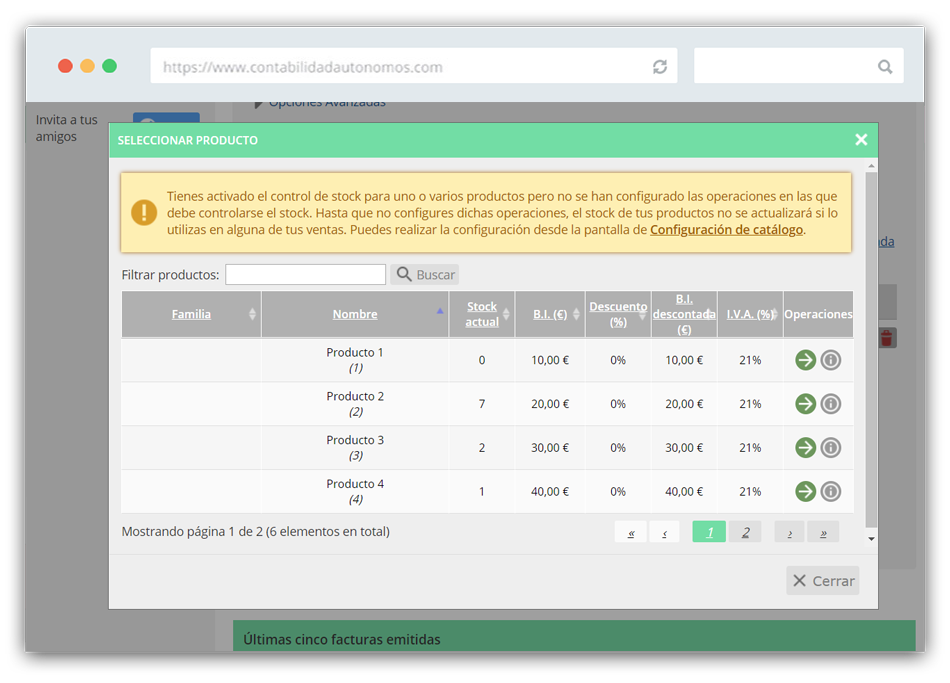The width and height of the screenshot is (950, 683).
Task: Click the Cerrar button
Action: (x=823, y=581)
